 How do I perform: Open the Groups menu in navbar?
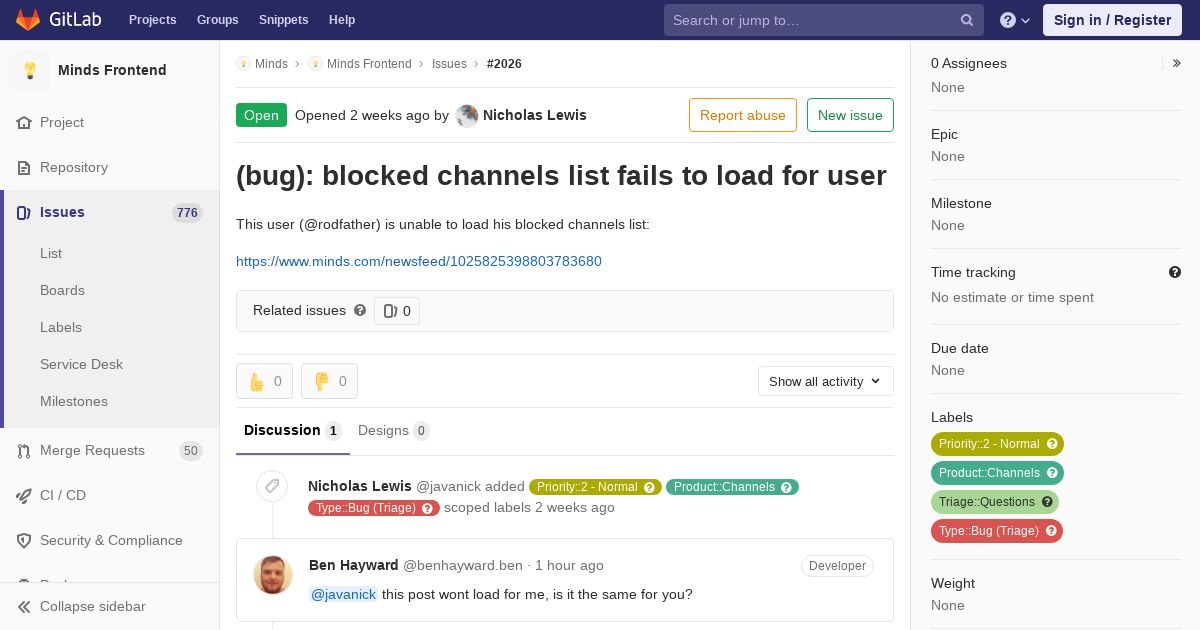(218, 20)
